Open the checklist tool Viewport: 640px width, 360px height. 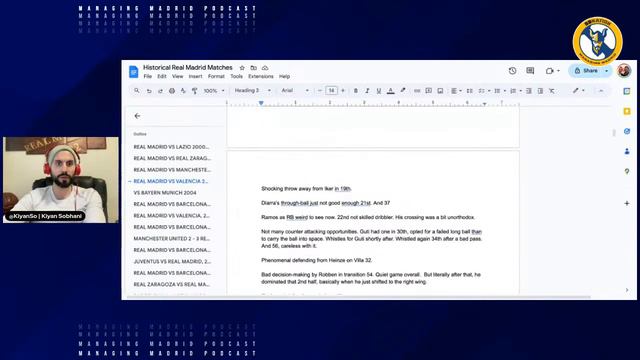pyautogui.click(x=483, y=91)
